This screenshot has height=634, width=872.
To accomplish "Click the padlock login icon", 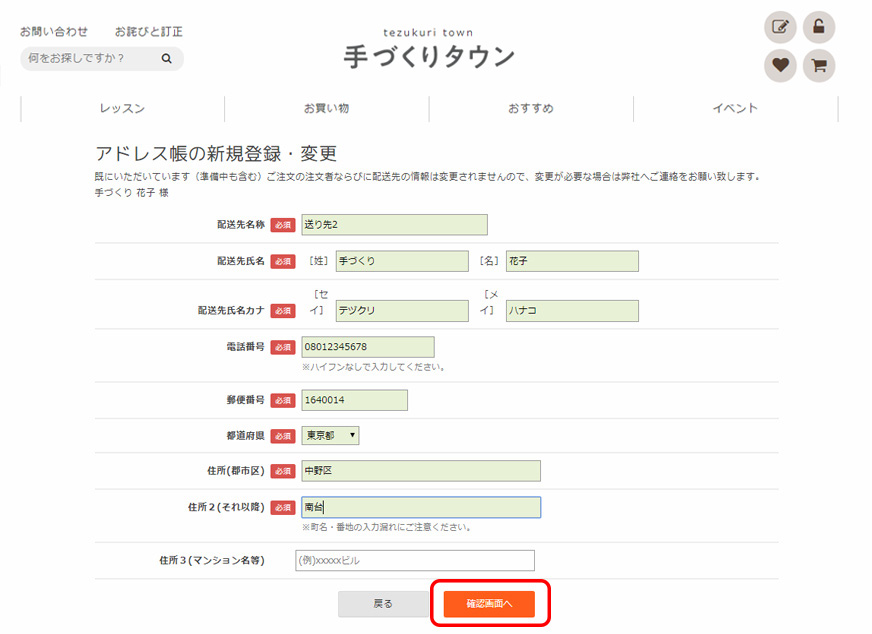I will coord(818,27).
